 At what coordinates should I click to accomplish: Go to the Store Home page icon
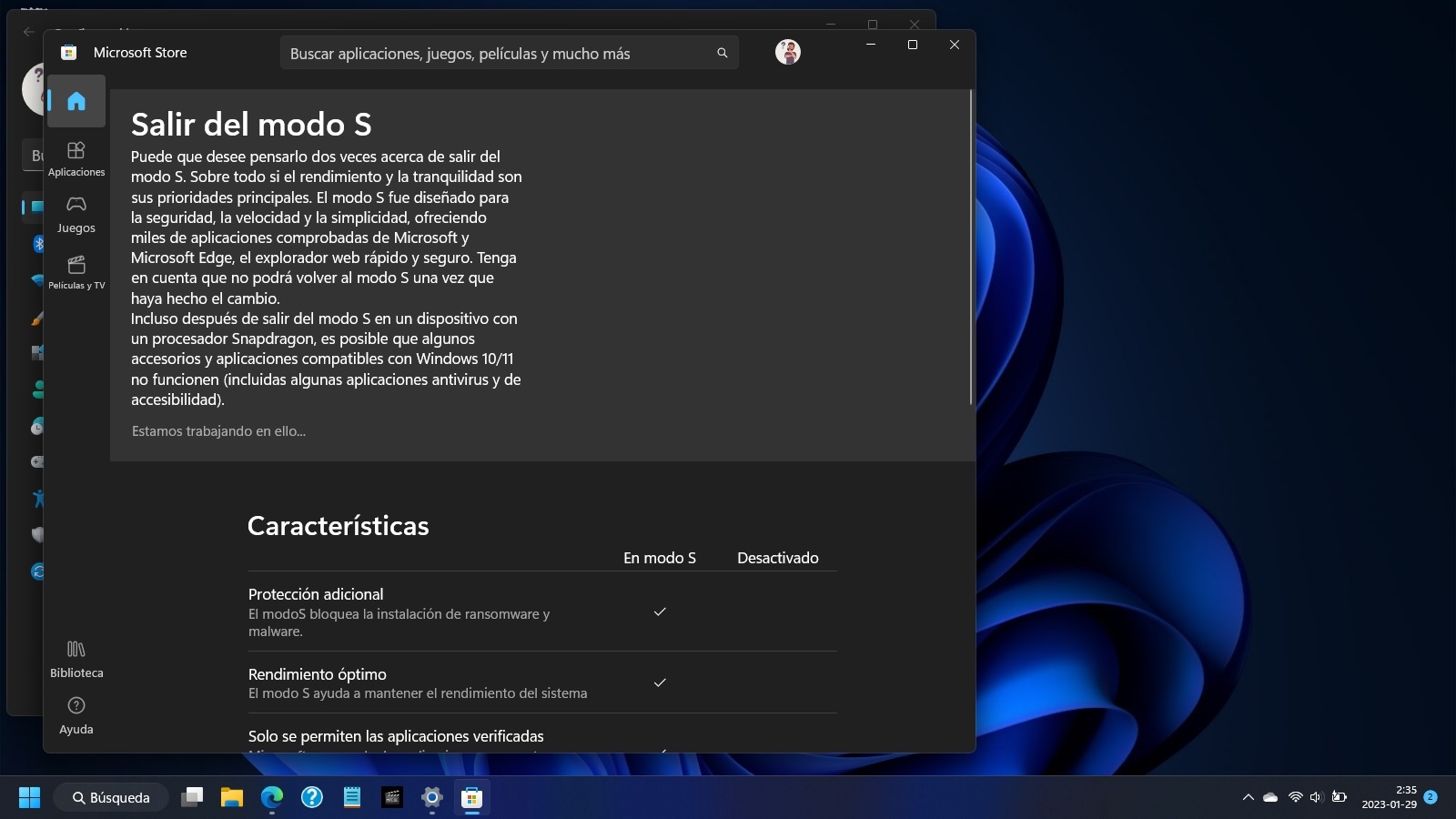[76, 101]
